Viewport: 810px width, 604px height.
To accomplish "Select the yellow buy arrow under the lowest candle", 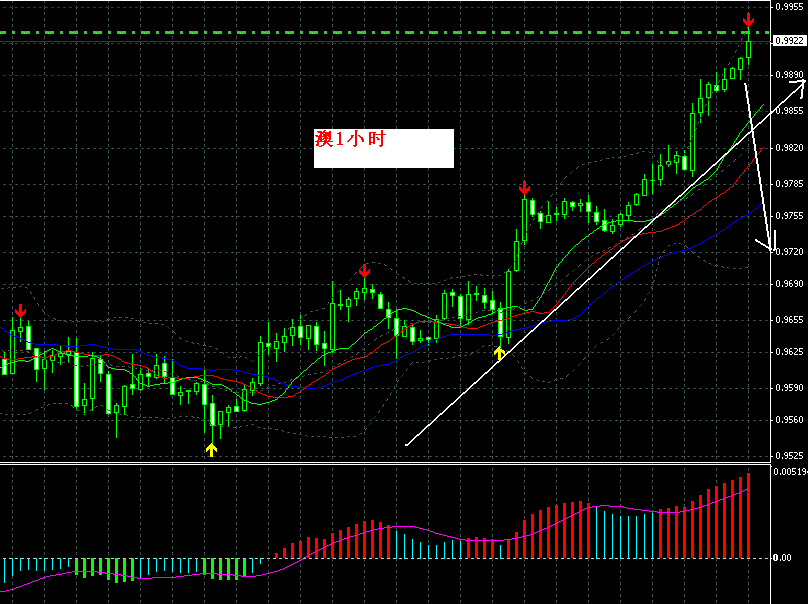I will click(211, 450).
